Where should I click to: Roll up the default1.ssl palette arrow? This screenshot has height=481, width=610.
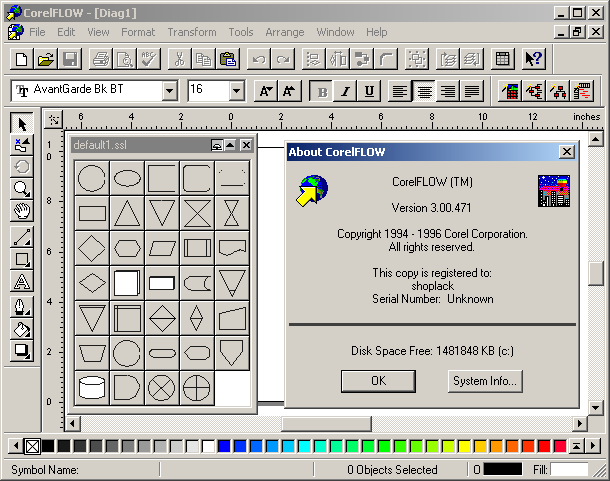tap(230, 145)
